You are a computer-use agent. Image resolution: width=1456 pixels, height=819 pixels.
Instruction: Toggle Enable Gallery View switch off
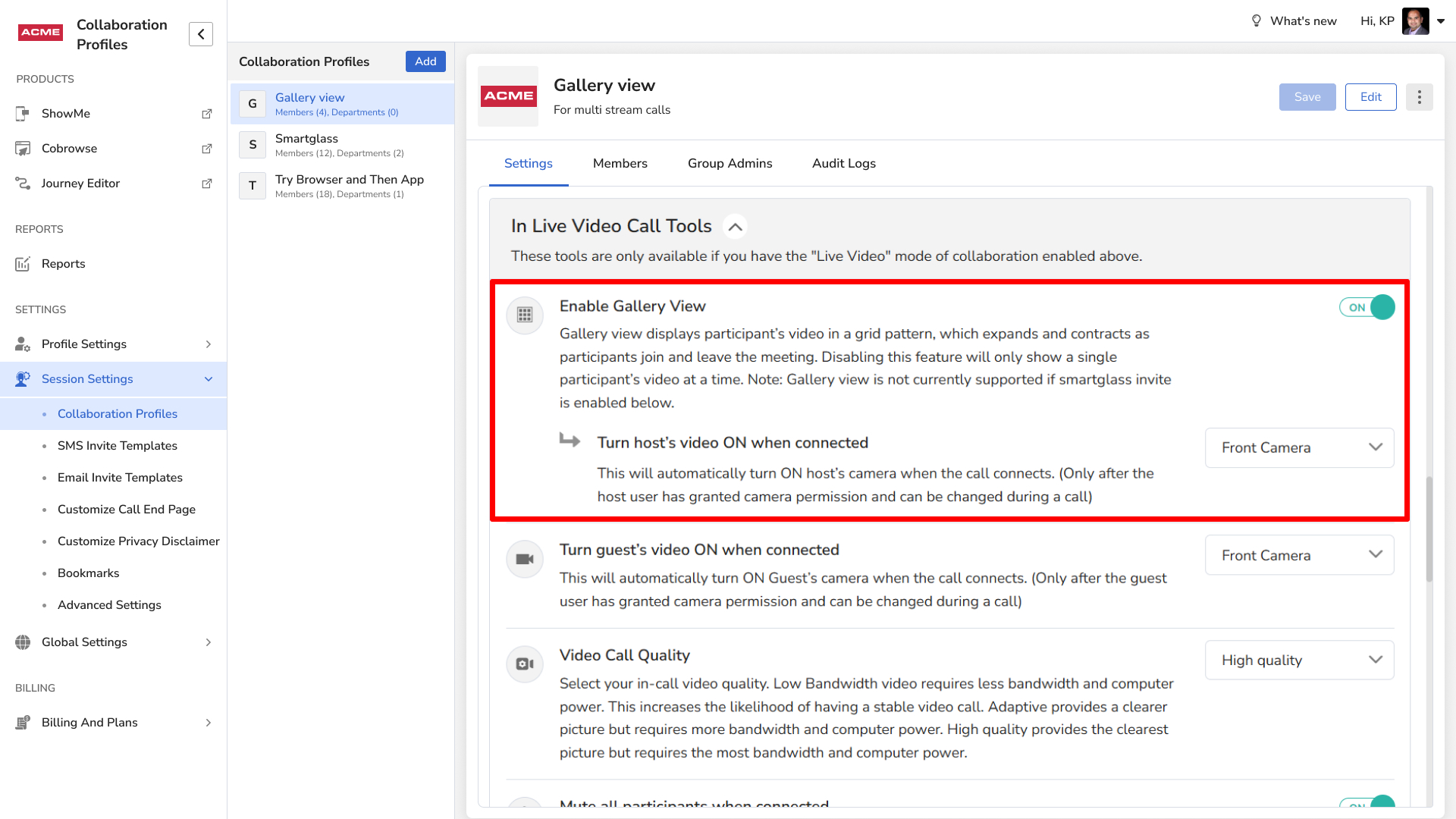coord(1367,307)
